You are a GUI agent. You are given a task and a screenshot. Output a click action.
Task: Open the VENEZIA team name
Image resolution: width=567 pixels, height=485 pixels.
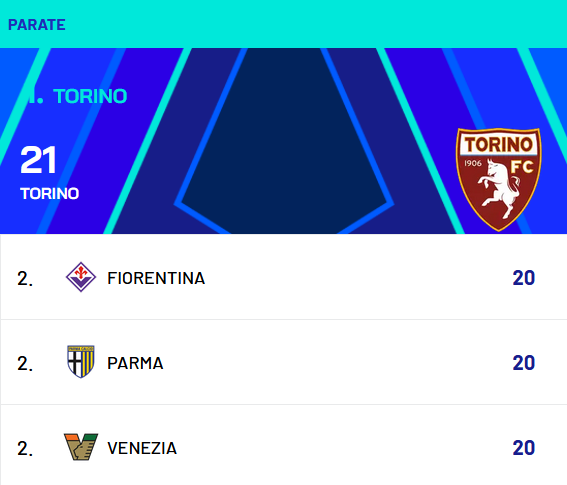[142, 448]
